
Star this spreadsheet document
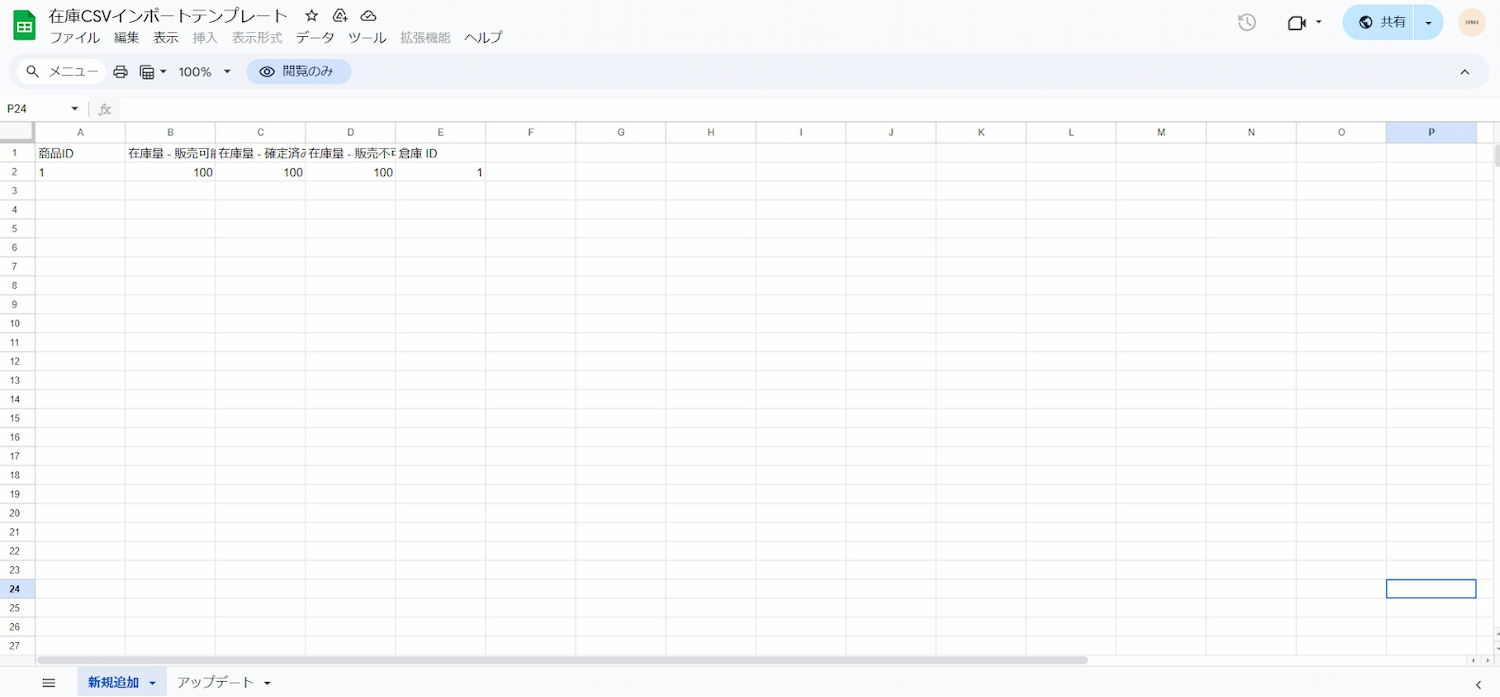click(x=312, y=16)
